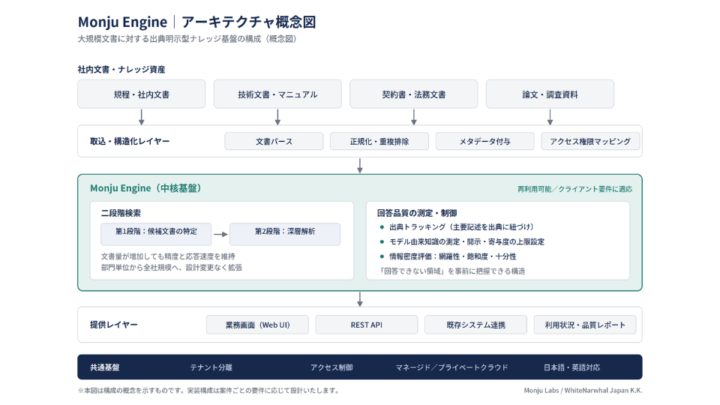Click the 利用状況・品質レポート box
This screenshot has height=405, width=720.
[x=585, y=325]
